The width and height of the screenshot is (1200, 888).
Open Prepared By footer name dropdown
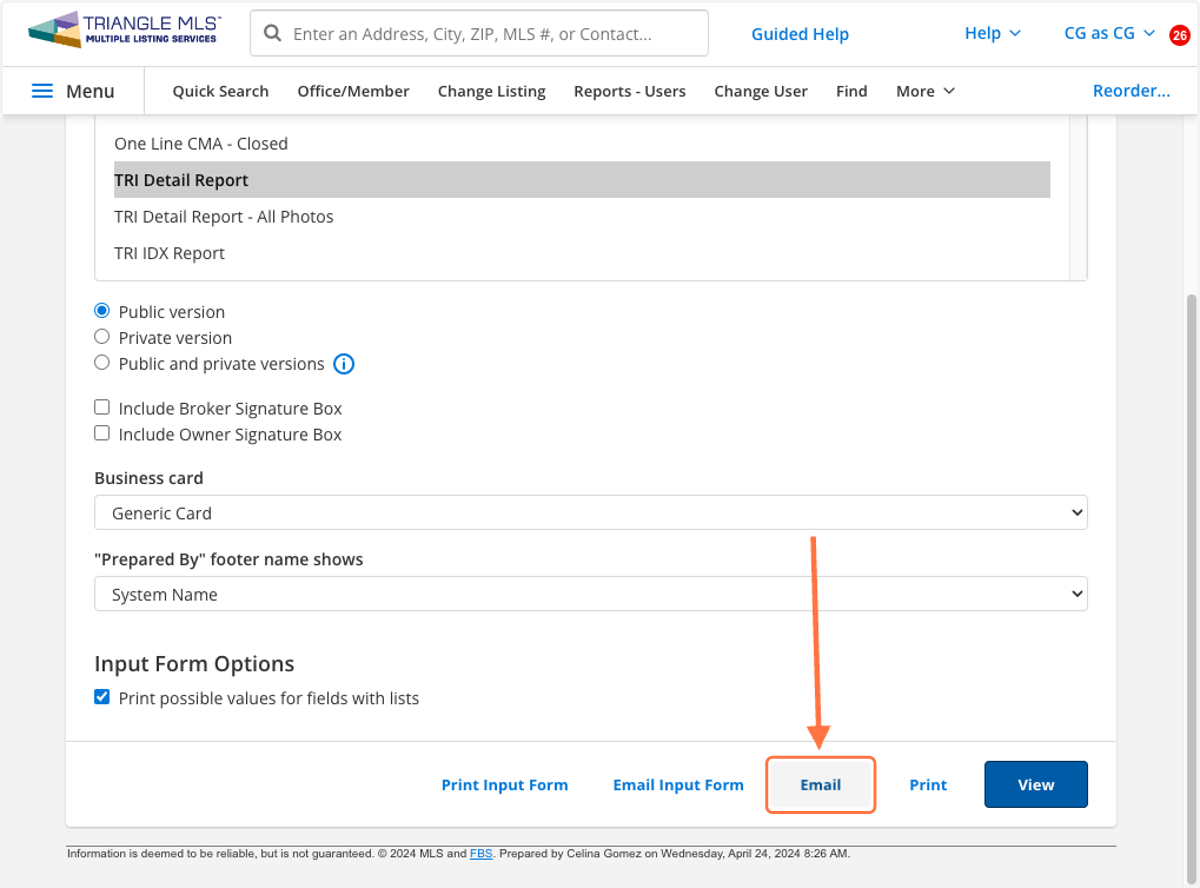[x=591, y=594]
